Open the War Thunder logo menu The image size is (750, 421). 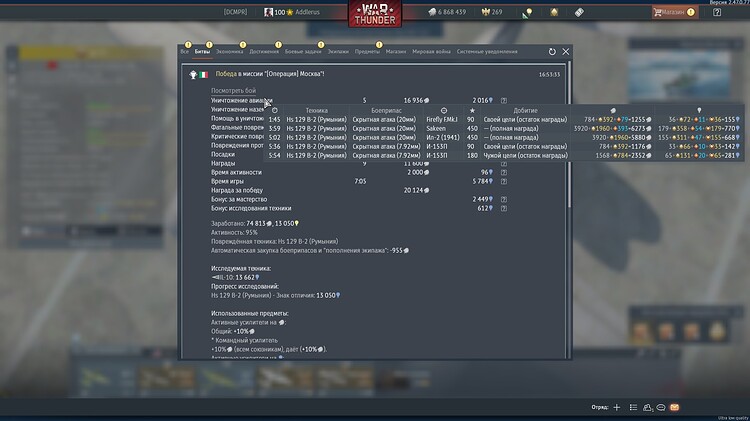tap(375, 13)
